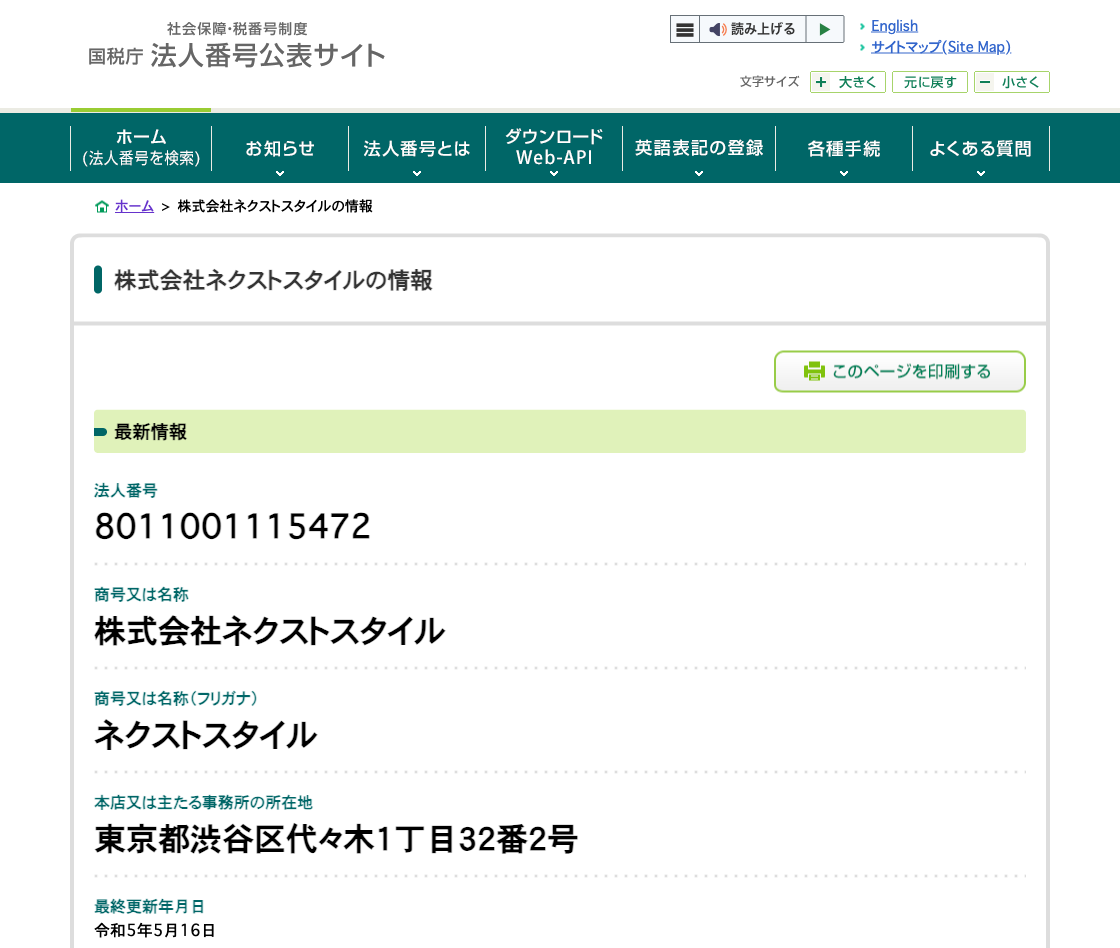Select address 東京都渋谷区代々木1丁目32番2号
The height and width of the screenshot is (948, 1120).
pyautogui.click(x=336, y=839)
